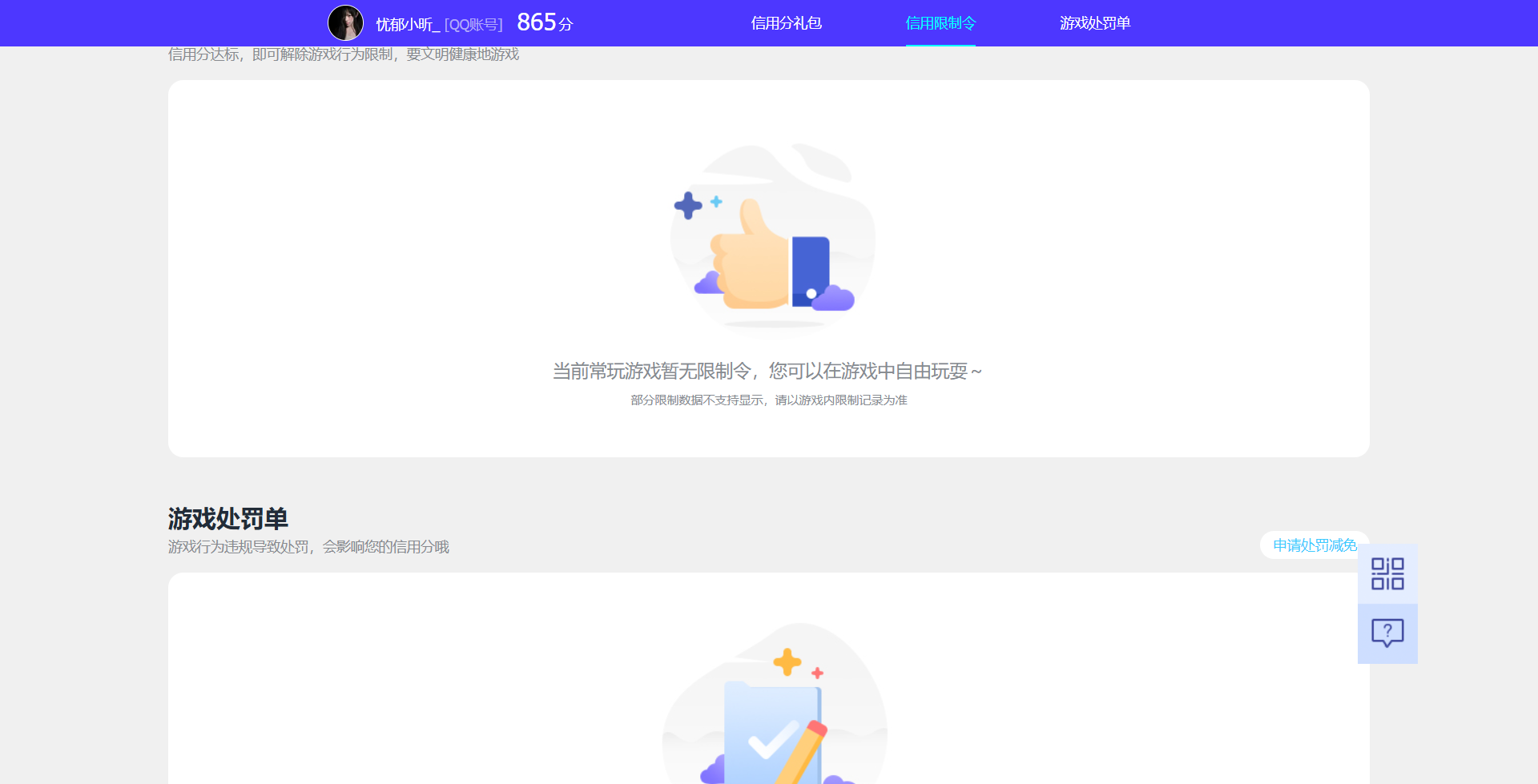Switch to the 游戏处罚单 tab
1538x784 pixels.
[1094, 23]
